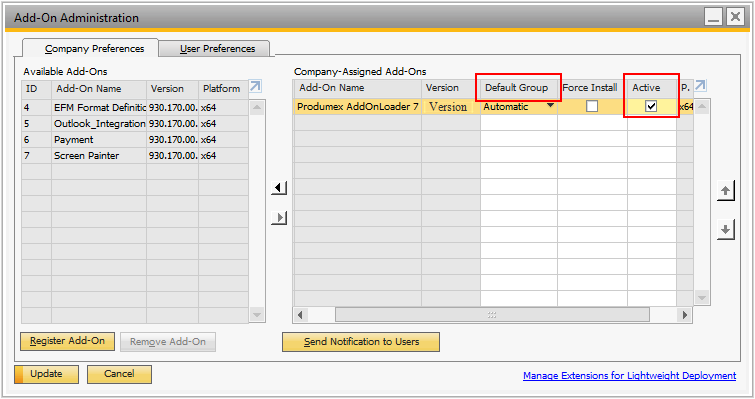Click up arrow of Company-Assigned scrollbar

coord(702,106)
